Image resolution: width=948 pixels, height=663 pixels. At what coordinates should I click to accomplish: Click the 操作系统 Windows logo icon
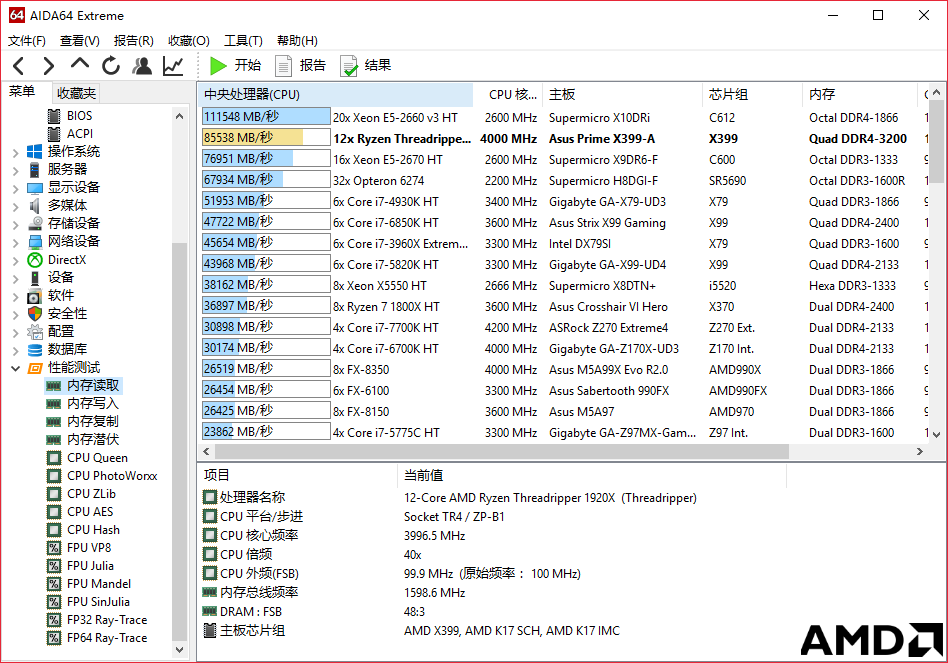[34, 152]
